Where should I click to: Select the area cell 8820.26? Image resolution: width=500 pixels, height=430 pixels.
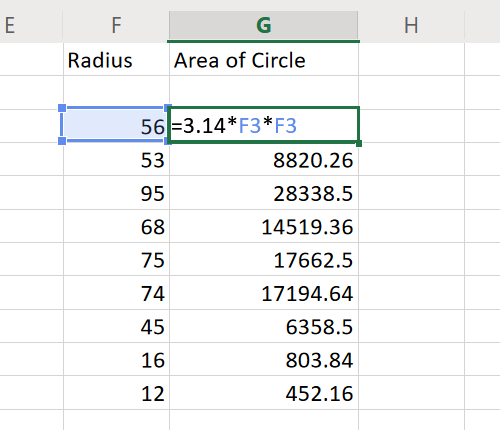coord(264,160)
